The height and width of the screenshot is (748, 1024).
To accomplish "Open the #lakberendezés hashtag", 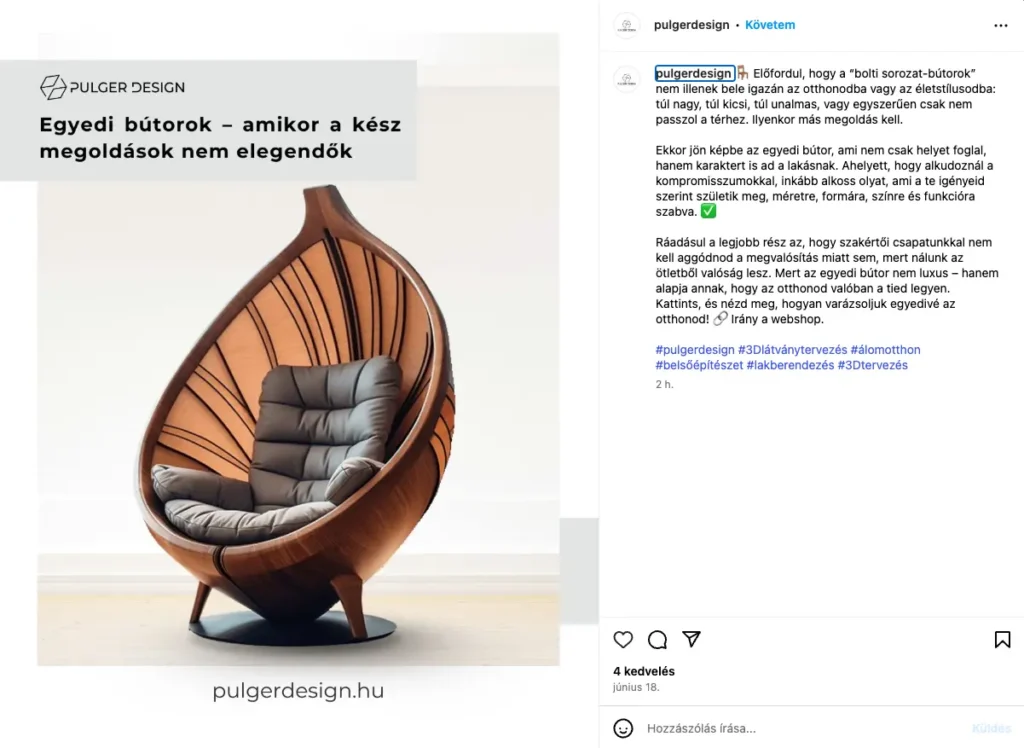I will (x=790, y=365).
